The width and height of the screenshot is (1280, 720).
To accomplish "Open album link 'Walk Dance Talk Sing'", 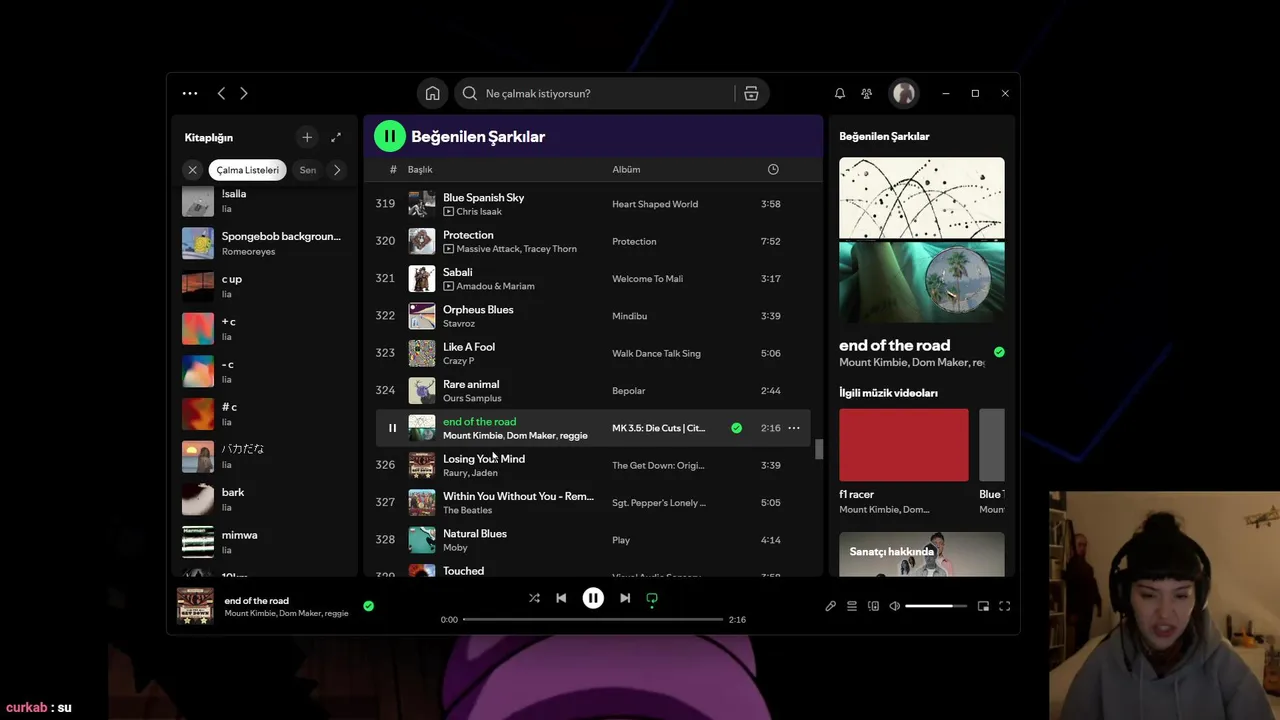I will click(656, 353).
